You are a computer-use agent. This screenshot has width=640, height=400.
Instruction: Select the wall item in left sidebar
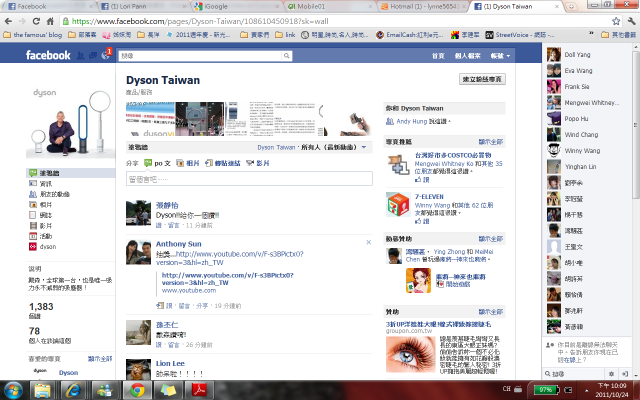[x=71, y=173]
